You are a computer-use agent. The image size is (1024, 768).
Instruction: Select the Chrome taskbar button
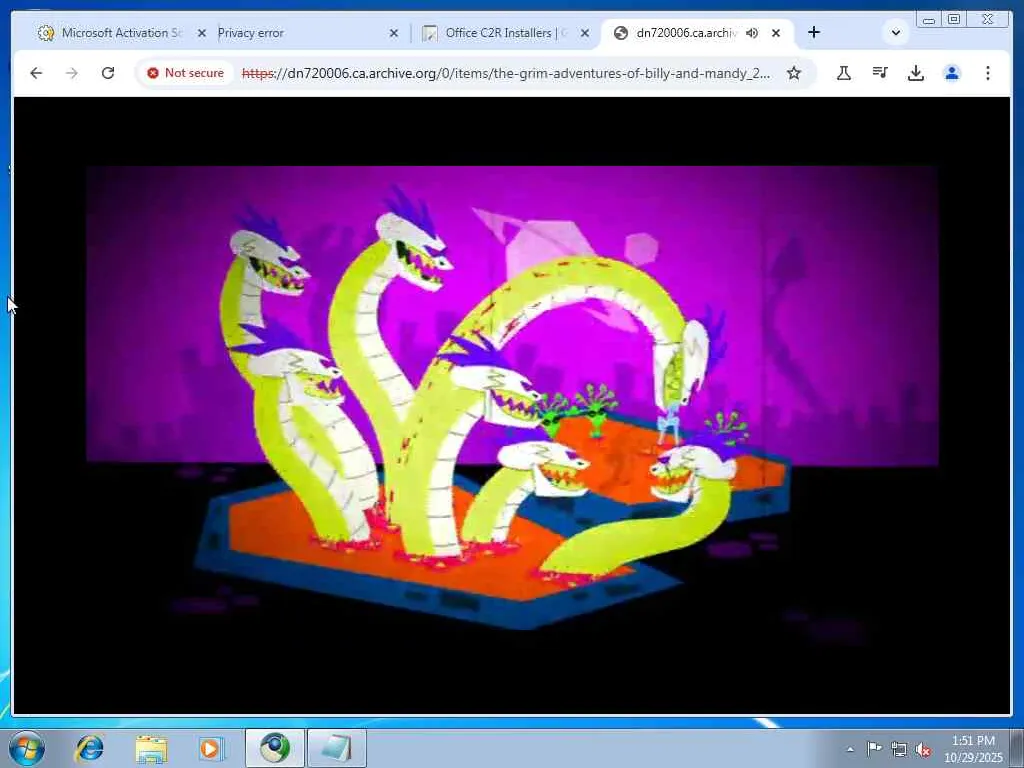(275, 748)
